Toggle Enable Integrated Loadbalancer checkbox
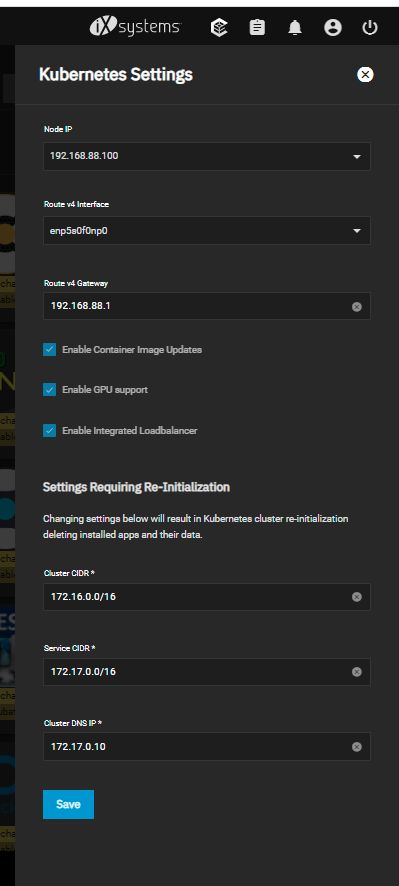The image size is (399, 886). coord(50,431)
